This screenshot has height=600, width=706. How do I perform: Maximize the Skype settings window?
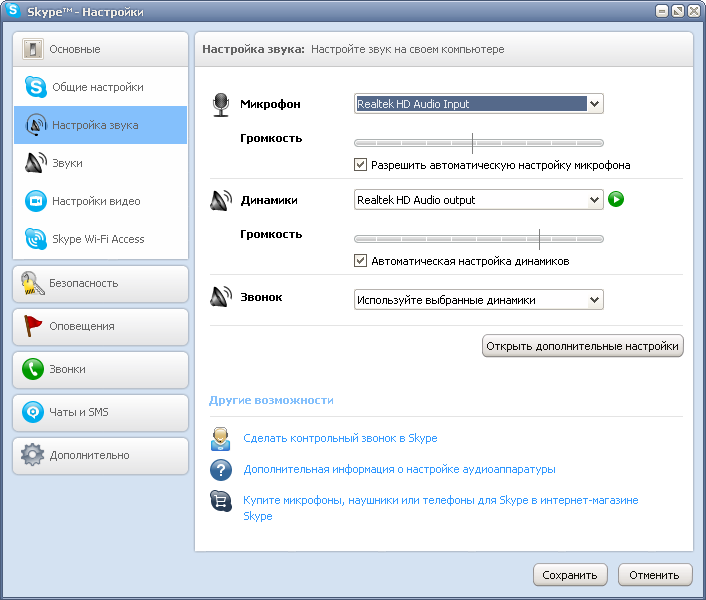678,11
